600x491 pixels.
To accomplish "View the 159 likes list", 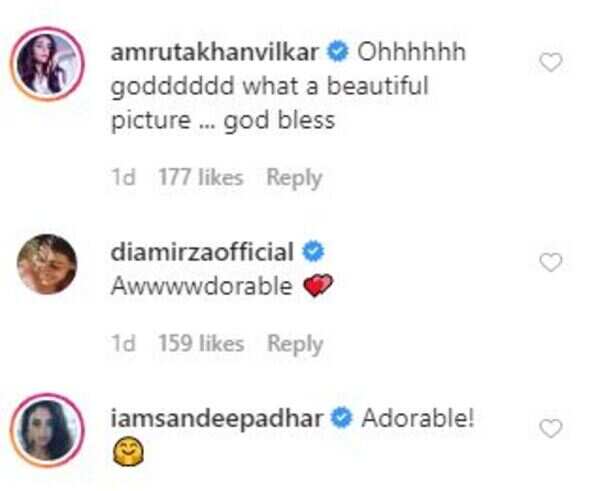I will point(200,344).
